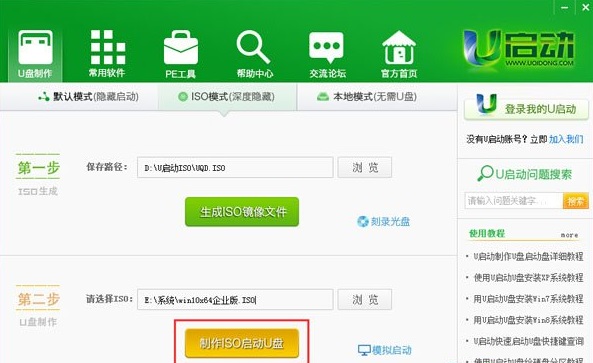This screenshot has height=363, width=593.
Task: Click 浏览 next to 请选择ISO
Action: coord(365,300)
